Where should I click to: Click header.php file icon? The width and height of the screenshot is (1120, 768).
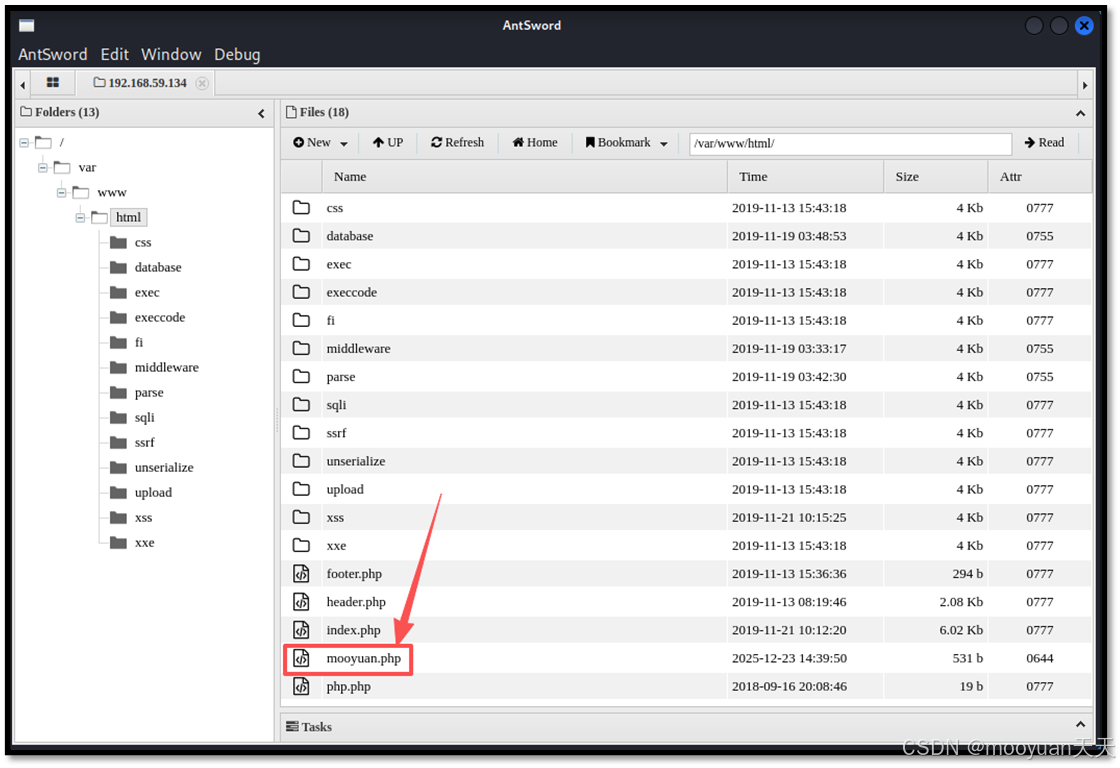301,602
